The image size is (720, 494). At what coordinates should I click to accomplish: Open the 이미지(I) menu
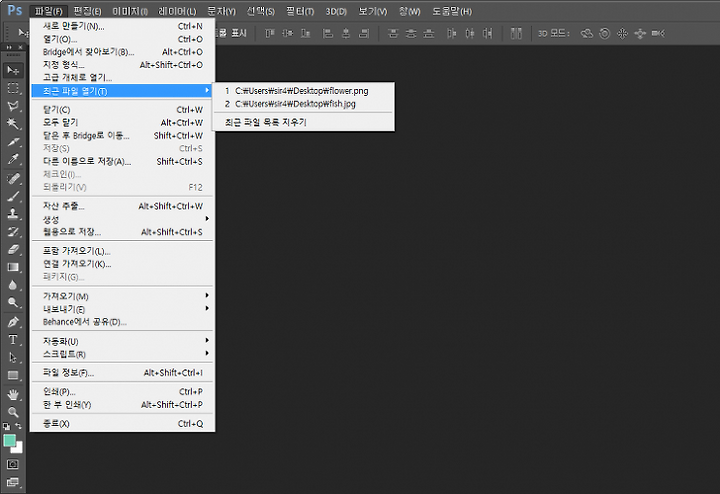(x=130, y=11)
